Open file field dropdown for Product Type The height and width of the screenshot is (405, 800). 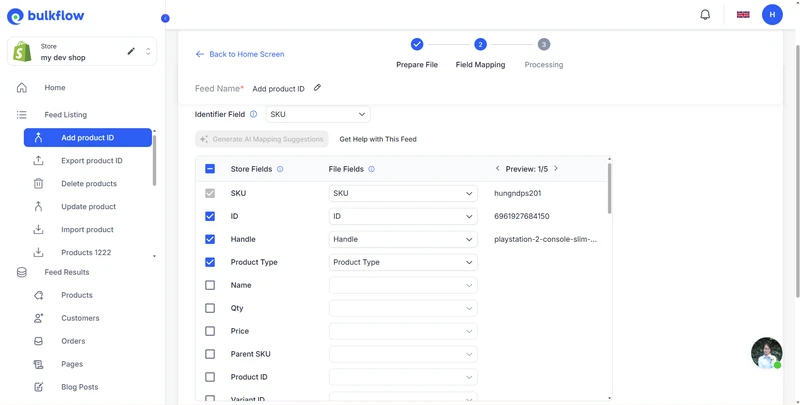(403, 262)
